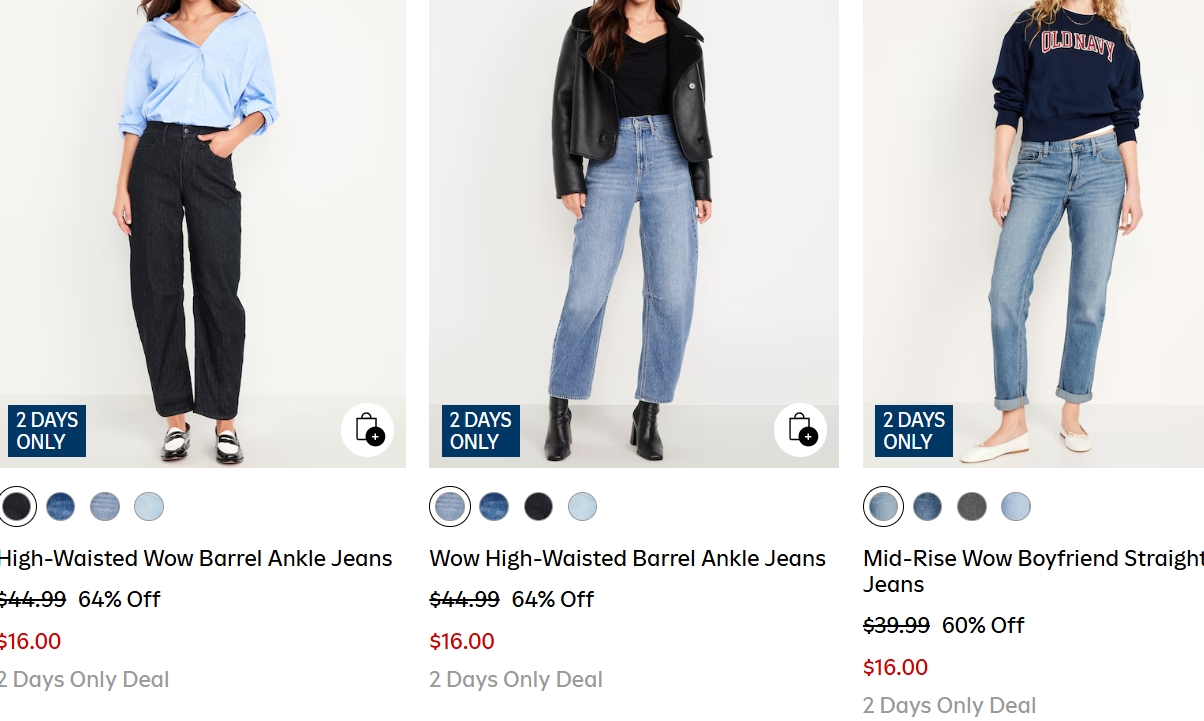Image resolution: width=1204 pixels, height=721 pixels.
Task: Click the lightest blue swatch of left product
Action: coord(148,506)
